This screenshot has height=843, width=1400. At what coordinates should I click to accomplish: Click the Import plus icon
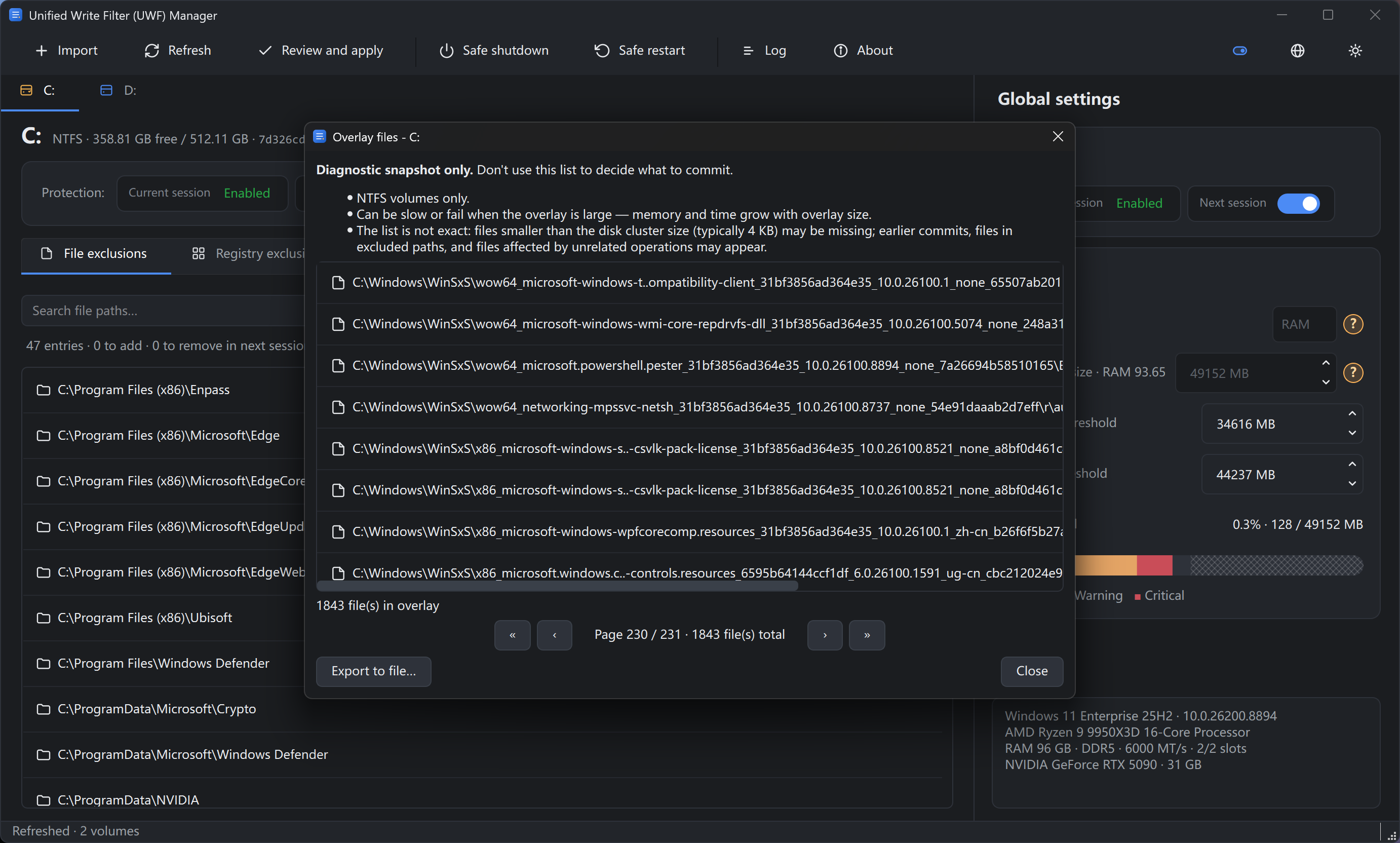coord(41,51)
